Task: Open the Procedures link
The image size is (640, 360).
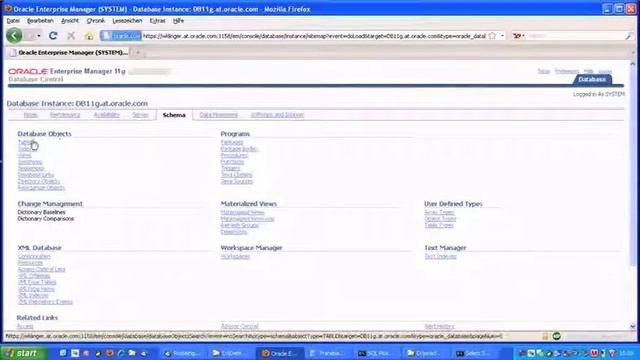Action: (x=234, y=155)
